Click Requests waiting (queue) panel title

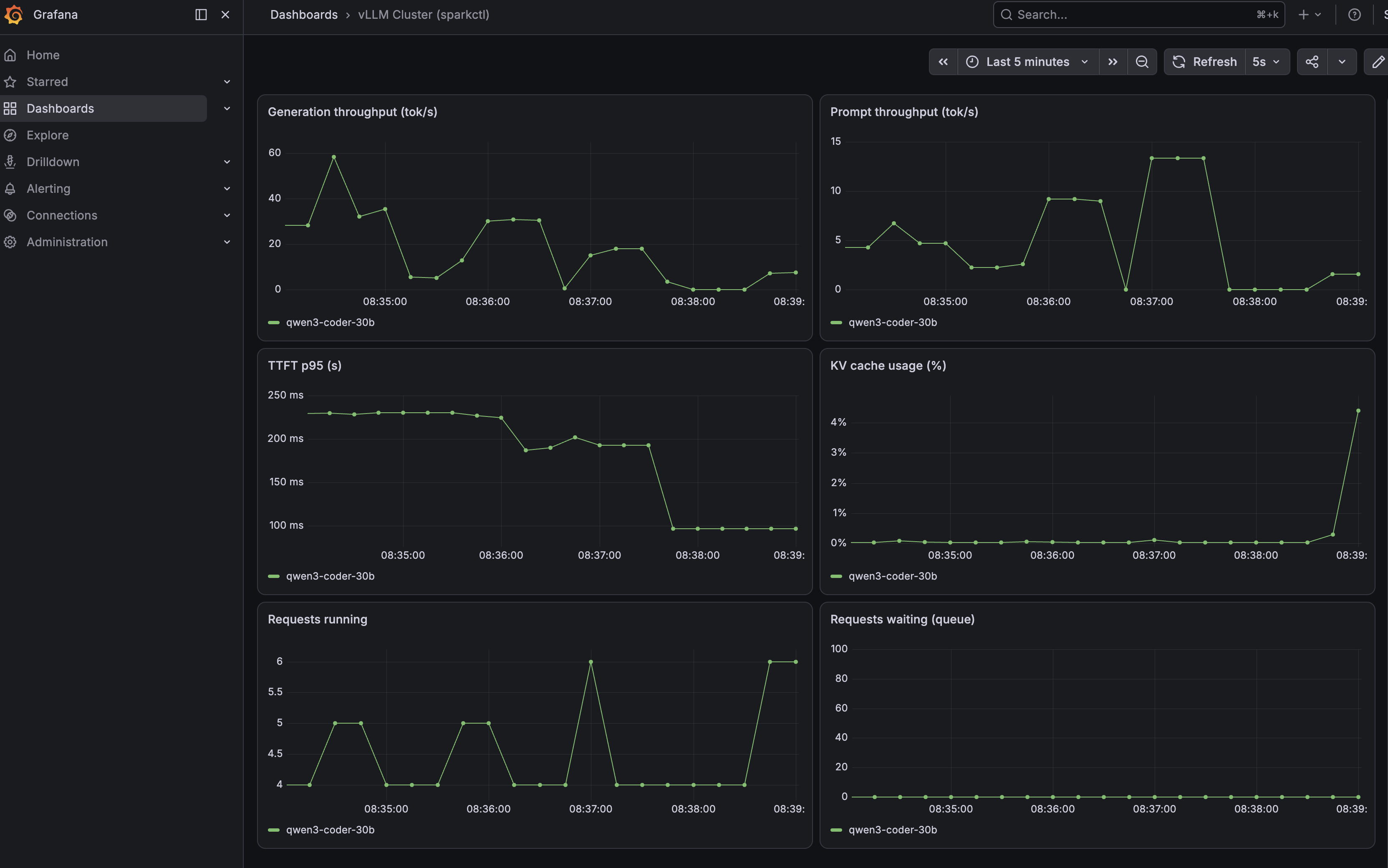click(902, 619)
